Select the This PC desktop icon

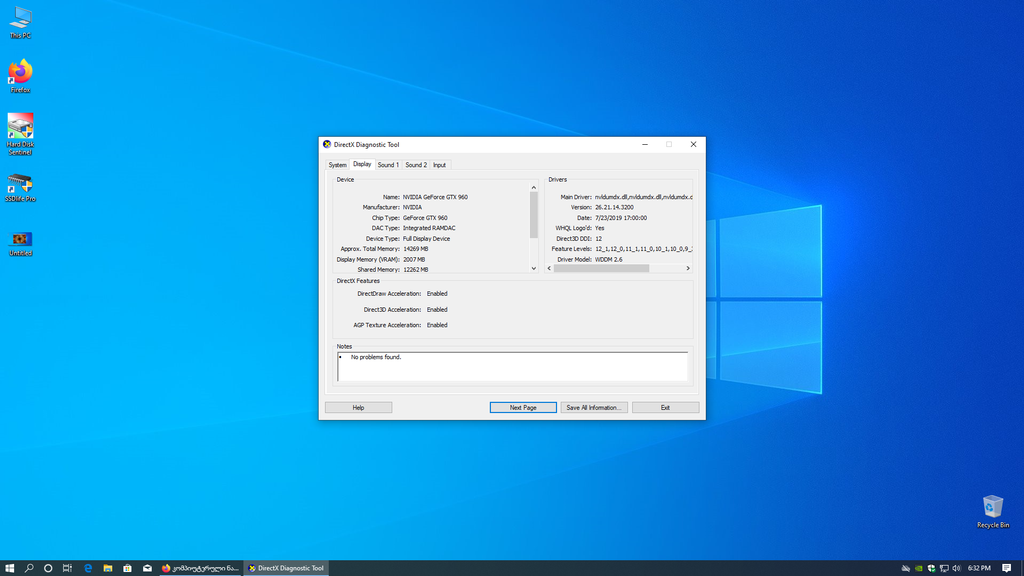20,18
